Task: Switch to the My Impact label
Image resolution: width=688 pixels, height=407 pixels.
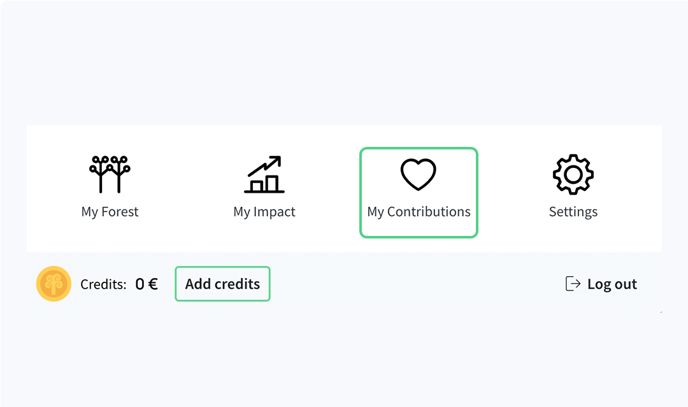Action: [264, 212]
